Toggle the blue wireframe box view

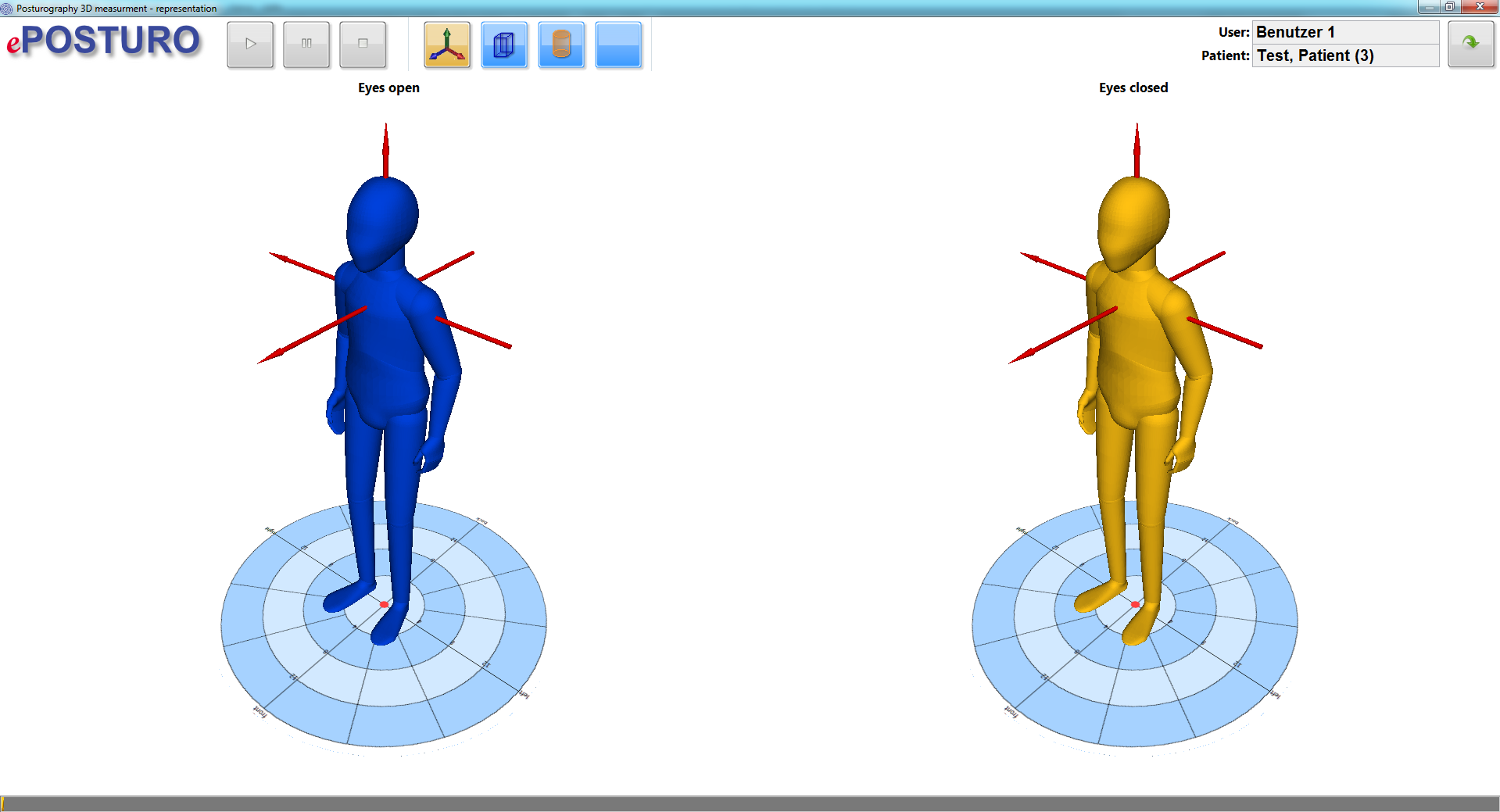click(504, 45)
